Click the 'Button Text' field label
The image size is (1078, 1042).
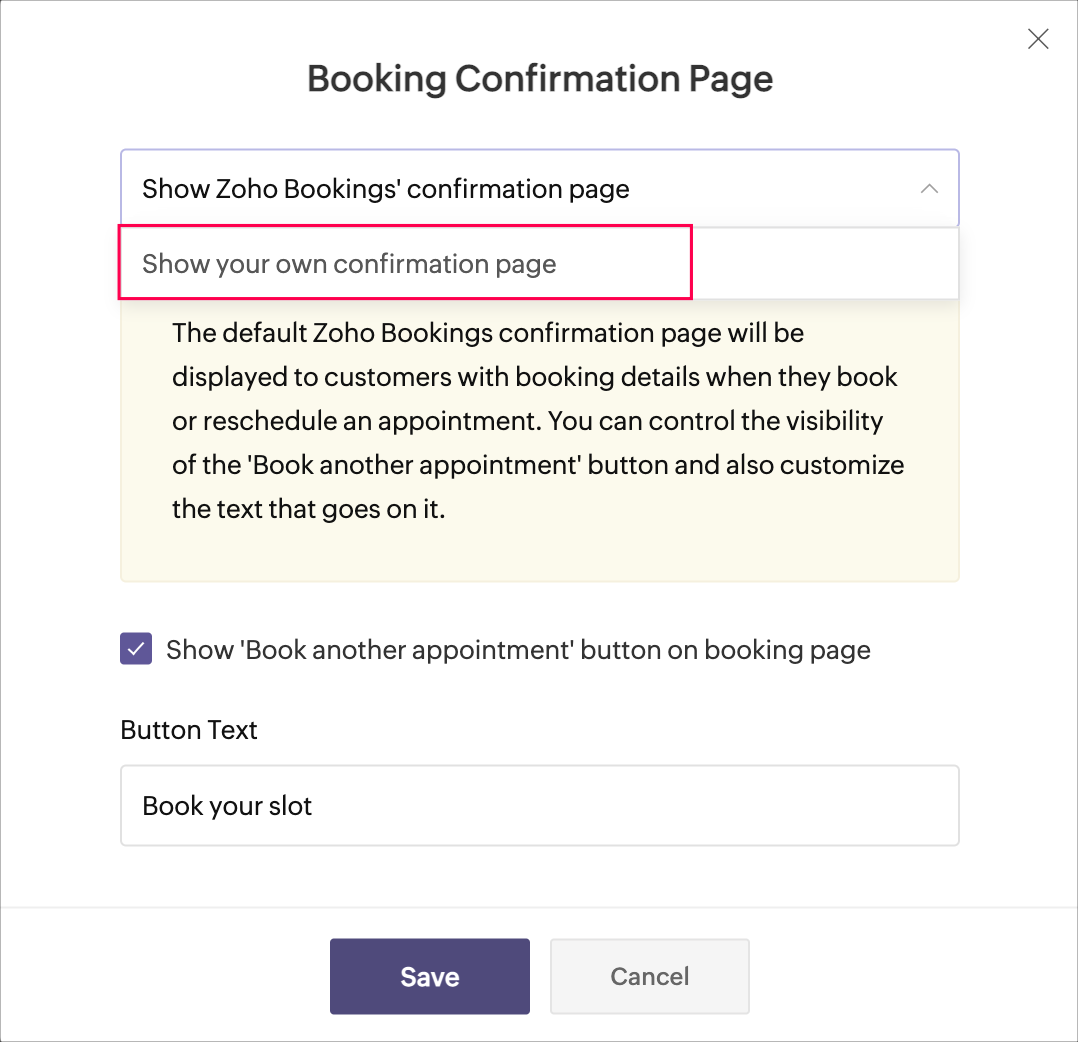click(x=188, y=730)
